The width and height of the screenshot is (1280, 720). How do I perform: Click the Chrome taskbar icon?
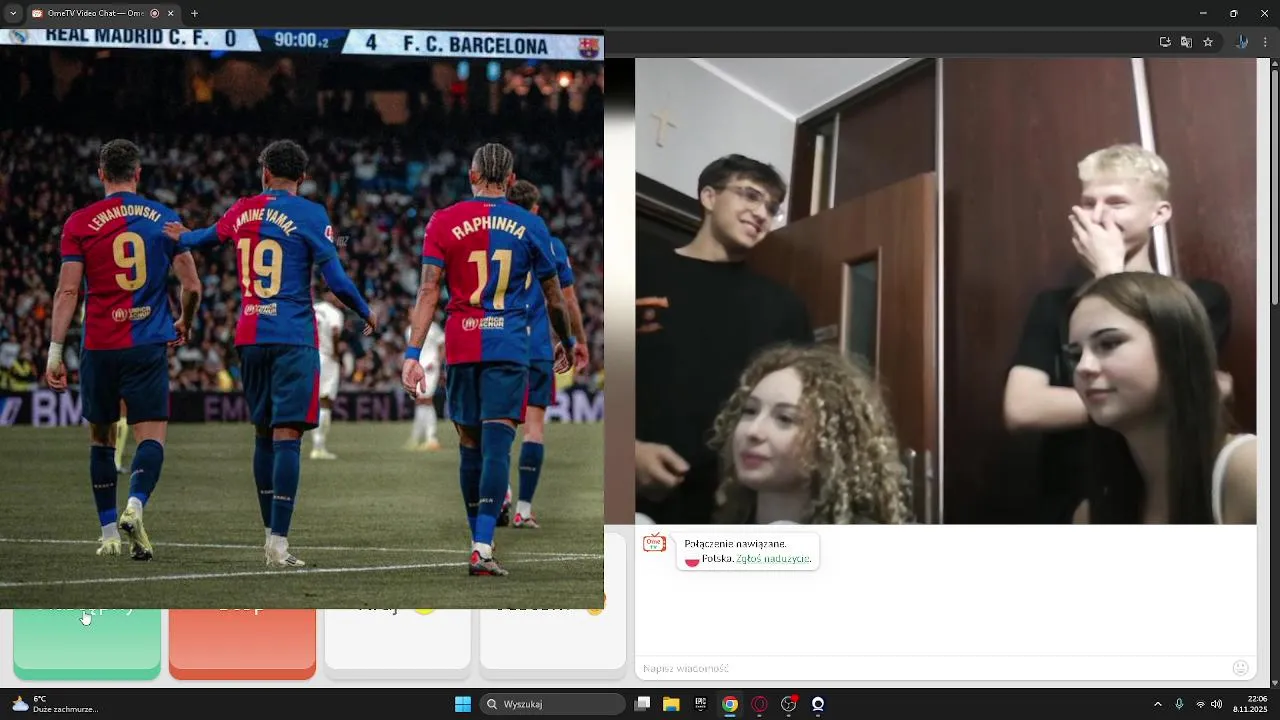[x=730, y=704]
